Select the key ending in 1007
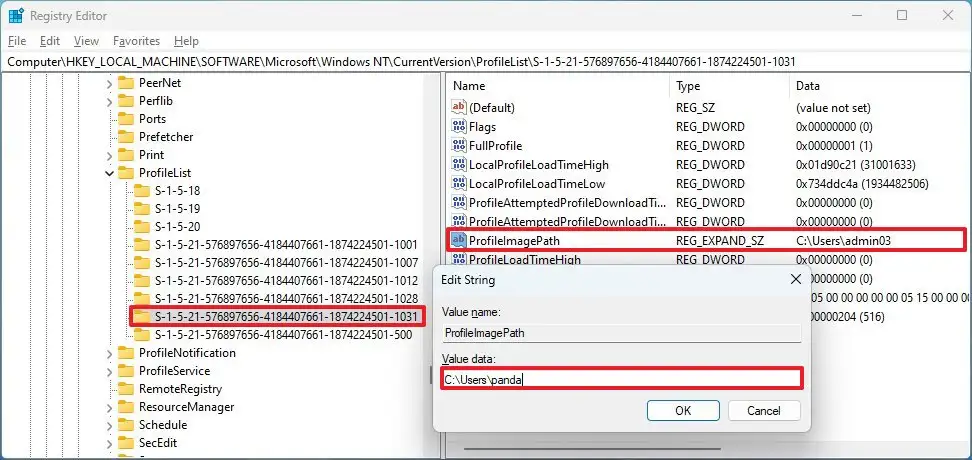The height and width of the screenshot is (460, 972). click(286, 263)
